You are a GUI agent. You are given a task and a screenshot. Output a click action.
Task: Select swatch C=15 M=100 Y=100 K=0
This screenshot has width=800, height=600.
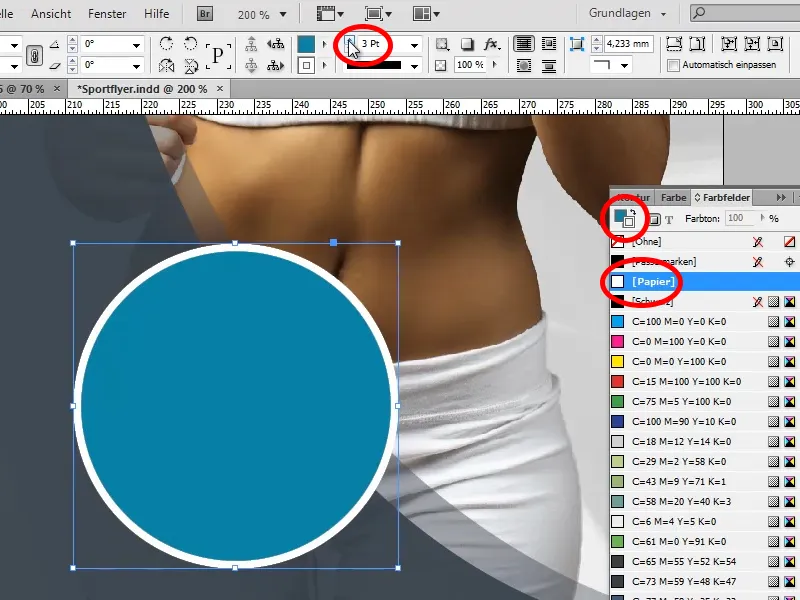pos(704,382)
